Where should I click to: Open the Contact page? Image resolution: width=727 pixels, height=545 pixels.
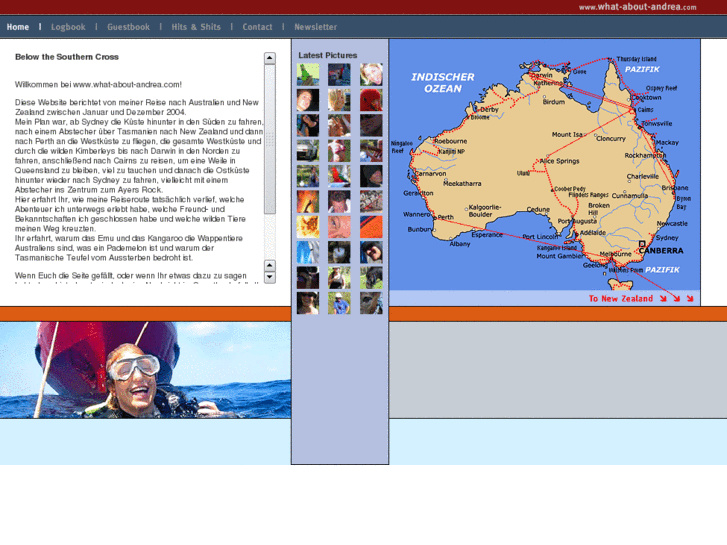coord(257,27)
